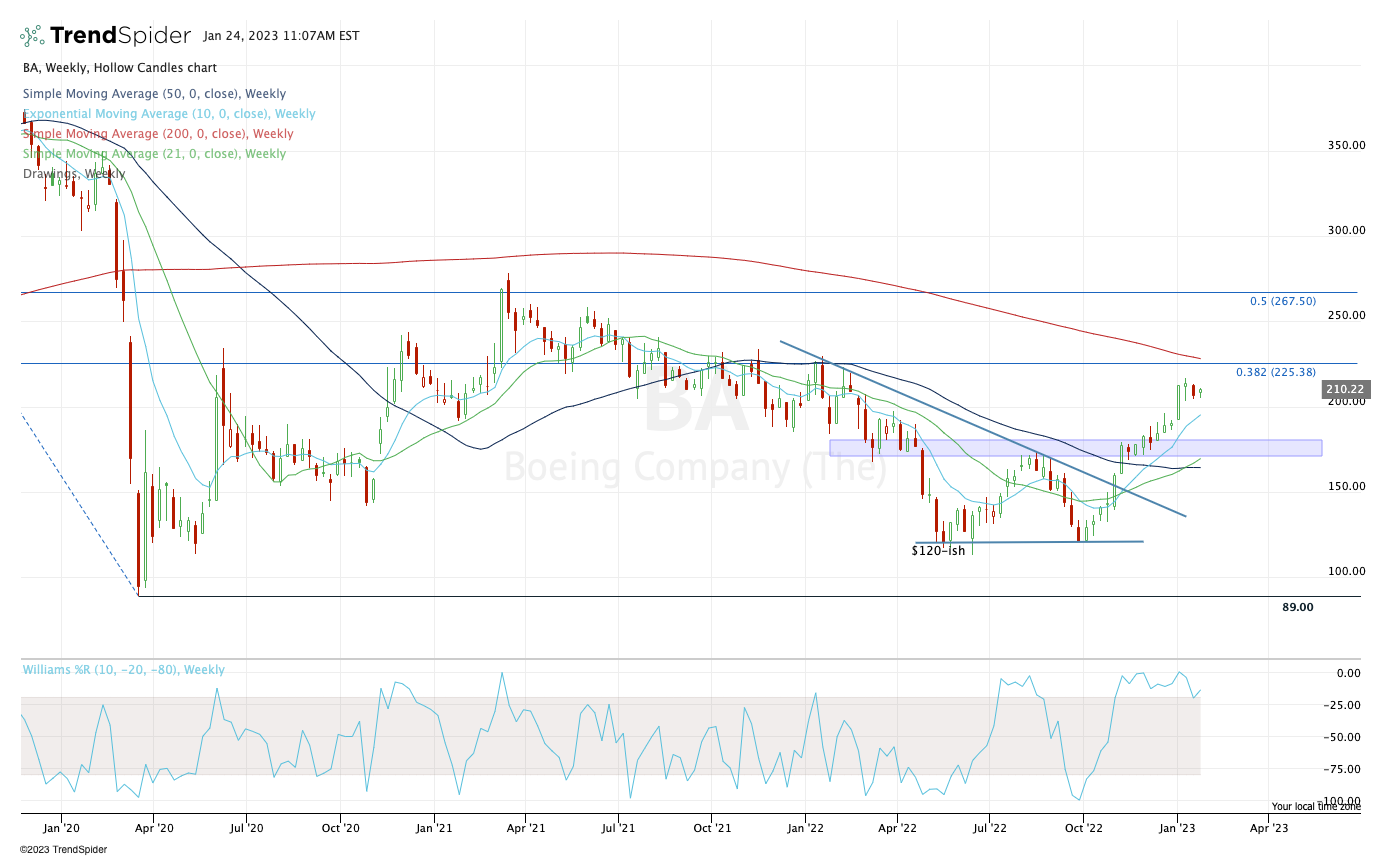Click the Apr '20 date on time axis
Viewport: 1391px width, 859px height.
[153, 828]
